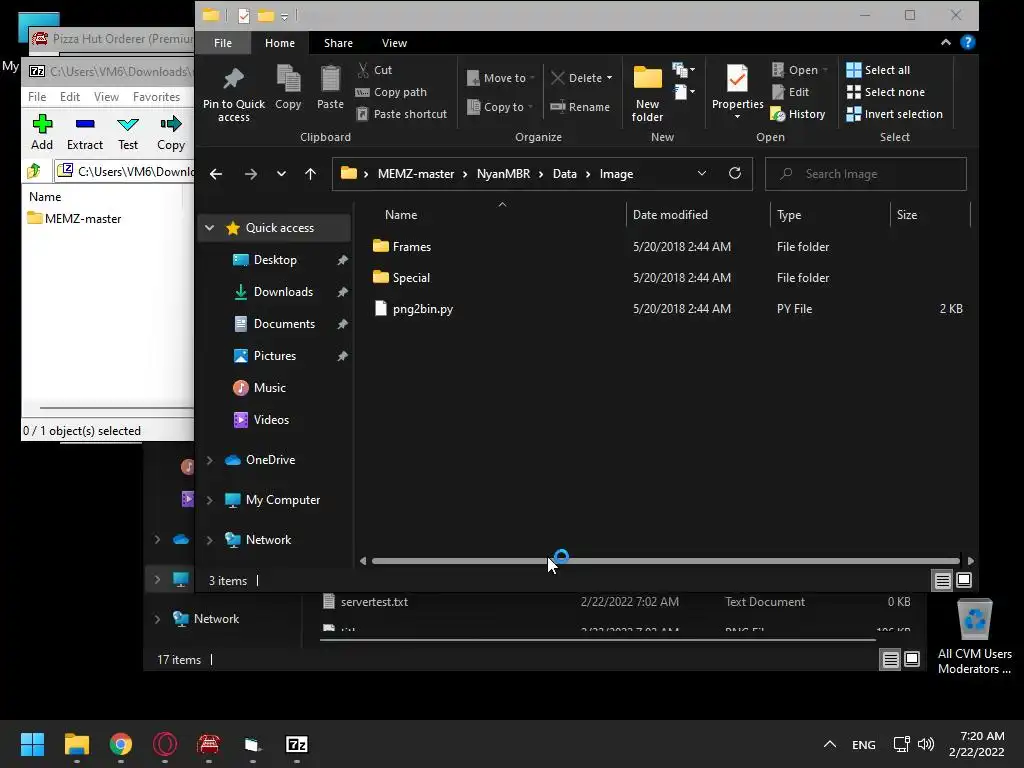Screen dimensions: 1024x768
Task: Expand the Delete dropdown arrow
Action: (x=609, y=78)
